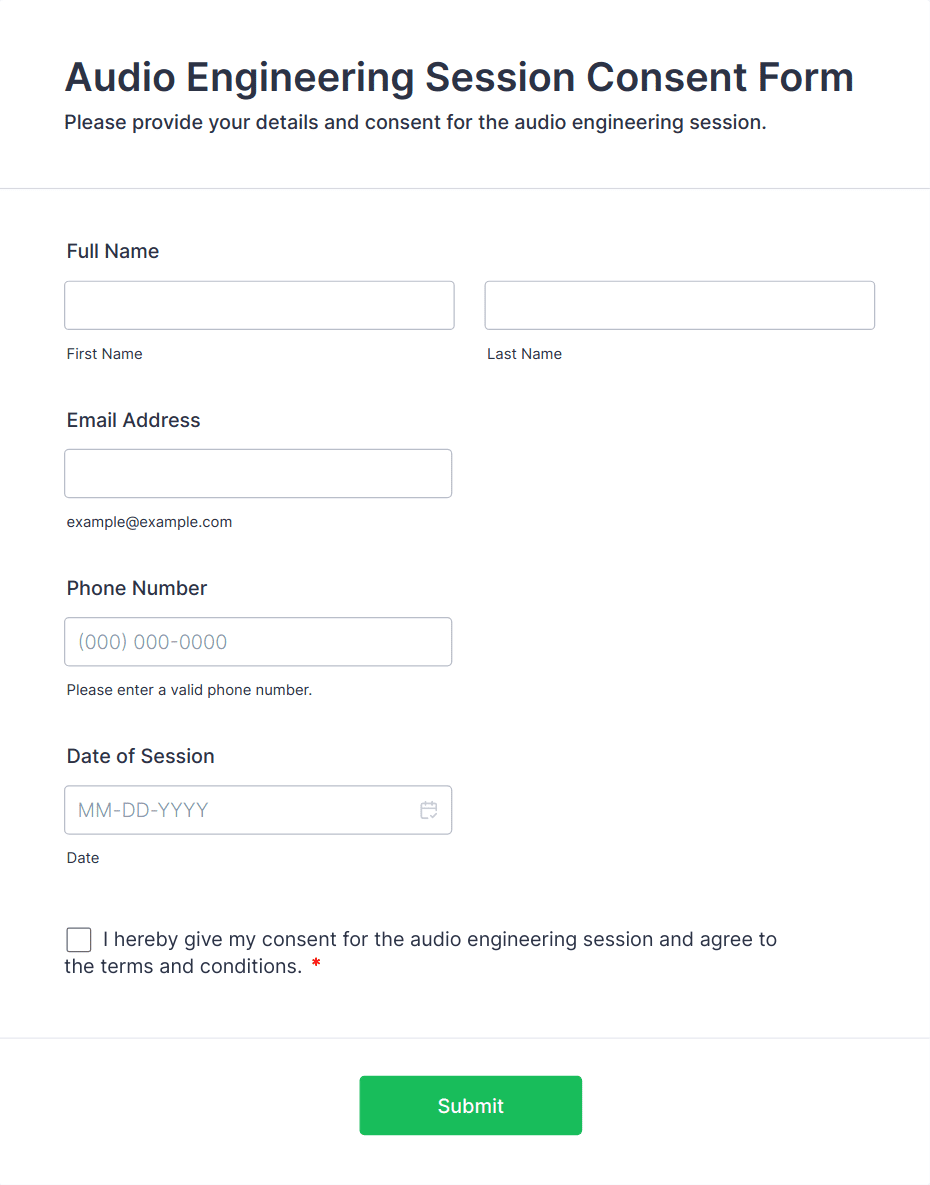Click the red required asterisk

coord(316,966)
